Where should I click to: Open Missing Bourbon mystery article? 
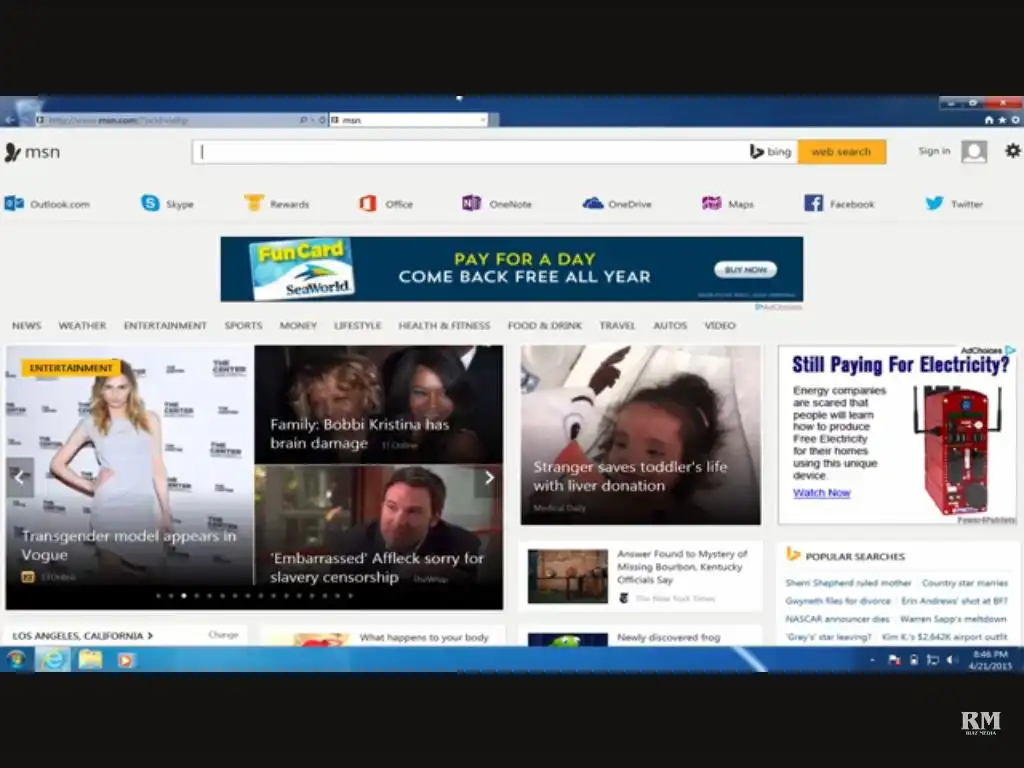click(682, 566)
